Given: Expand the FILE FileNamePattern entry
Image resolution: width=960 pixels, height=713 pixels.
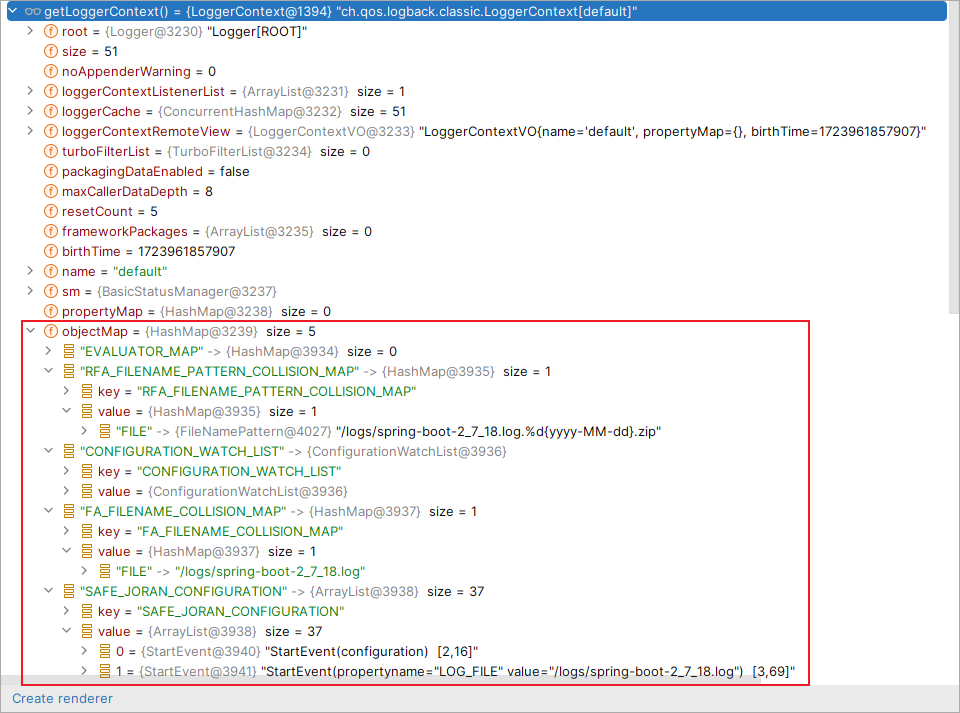Looking at the screenshot, I should [84, 431].
